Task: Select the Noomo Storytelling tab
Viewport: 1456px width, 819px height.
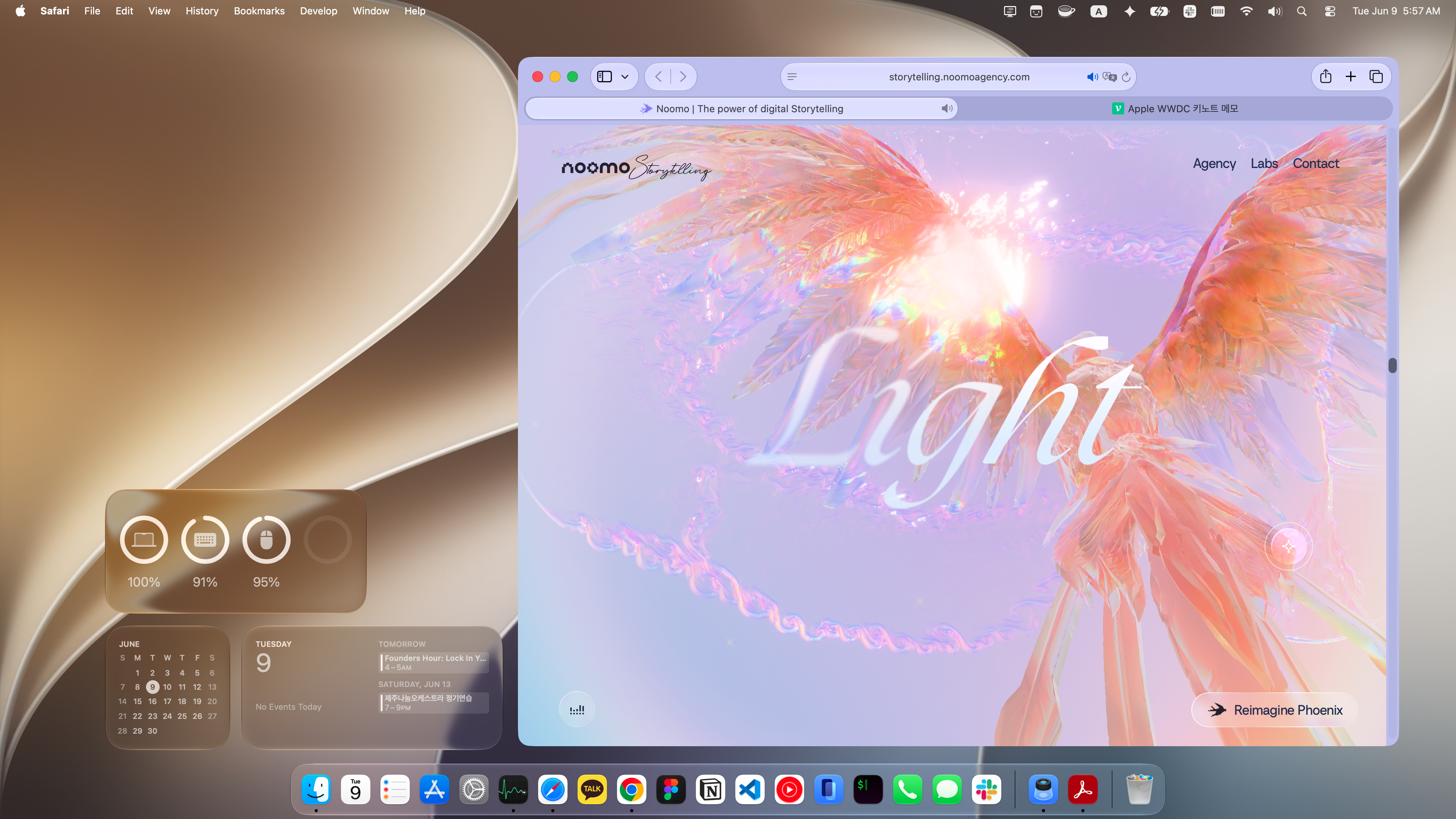Action: pyautogui.click(x=741, y=108)
